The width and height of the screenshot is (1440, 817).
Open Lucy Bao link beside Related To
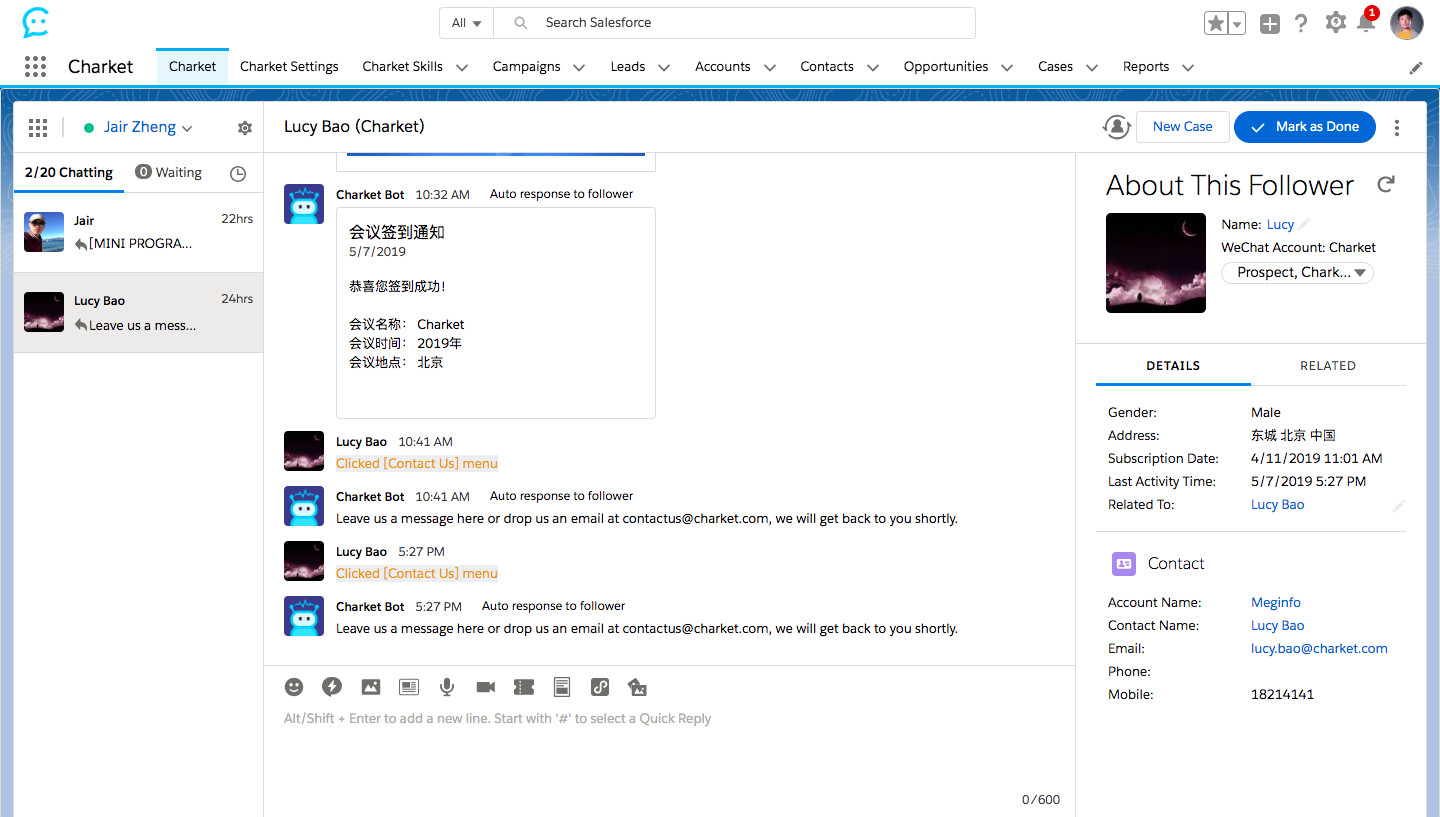click(x=1277, y=504)
